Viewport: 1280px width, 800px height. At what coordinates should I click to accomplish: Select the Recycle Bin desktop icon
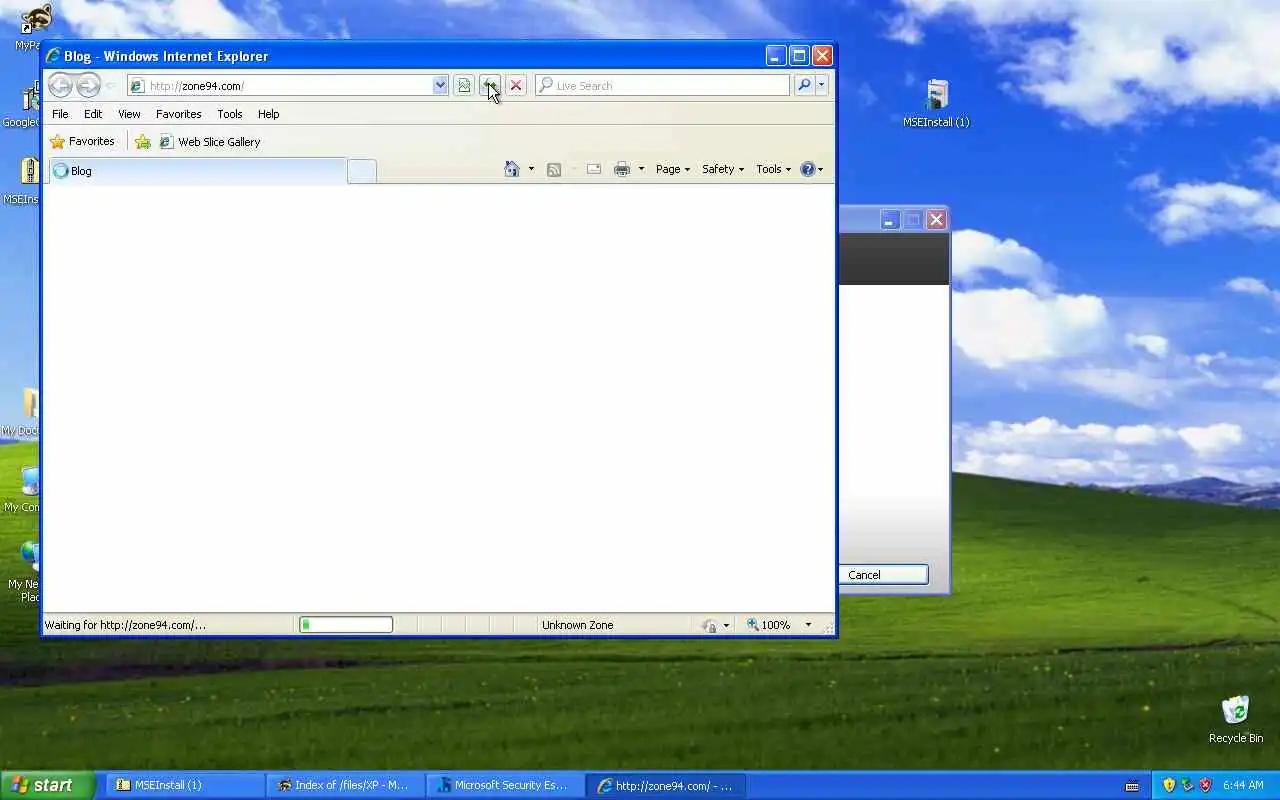[1236, 719]
